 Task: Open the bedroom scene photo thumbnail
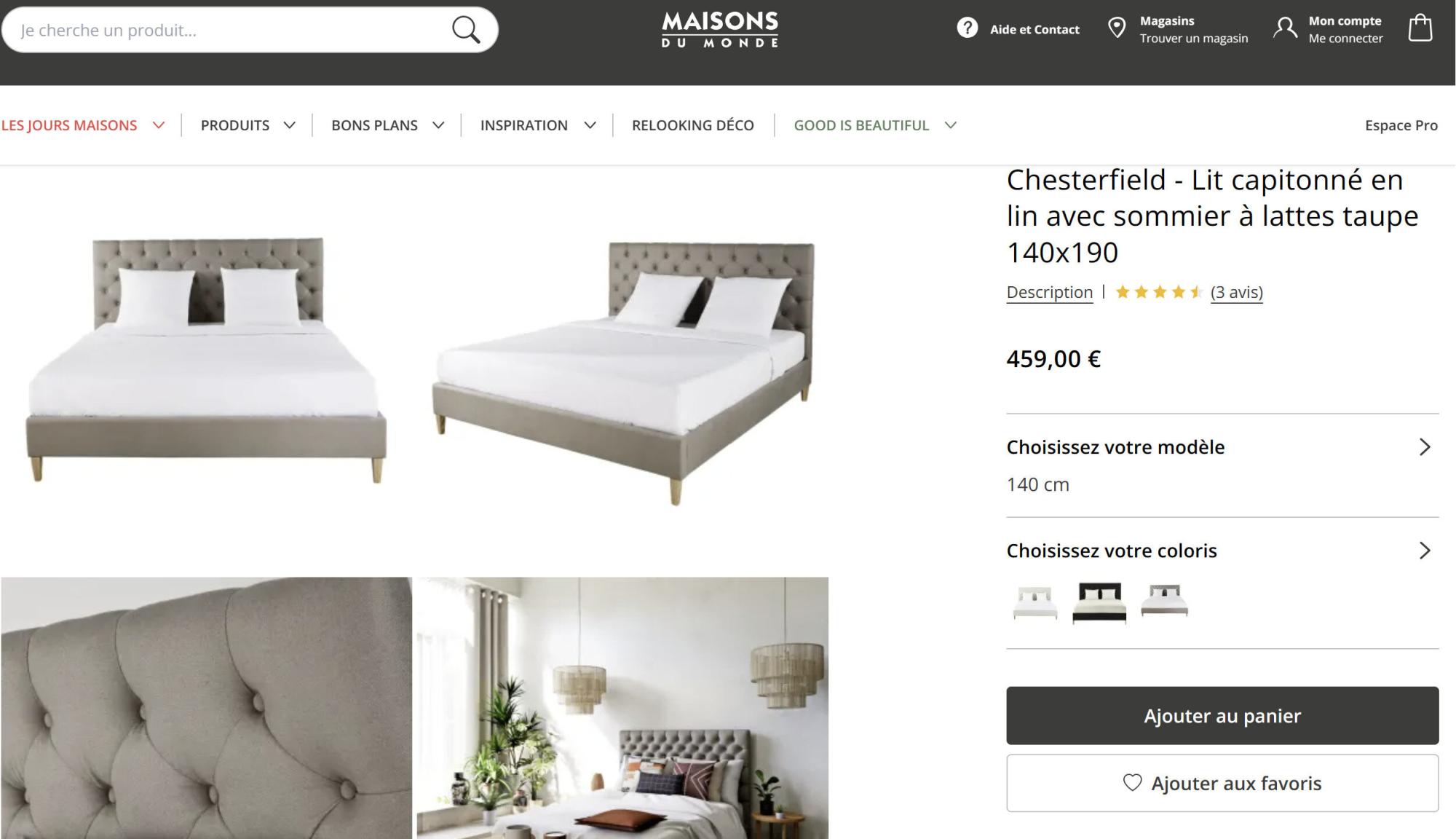tap(622, 708)
